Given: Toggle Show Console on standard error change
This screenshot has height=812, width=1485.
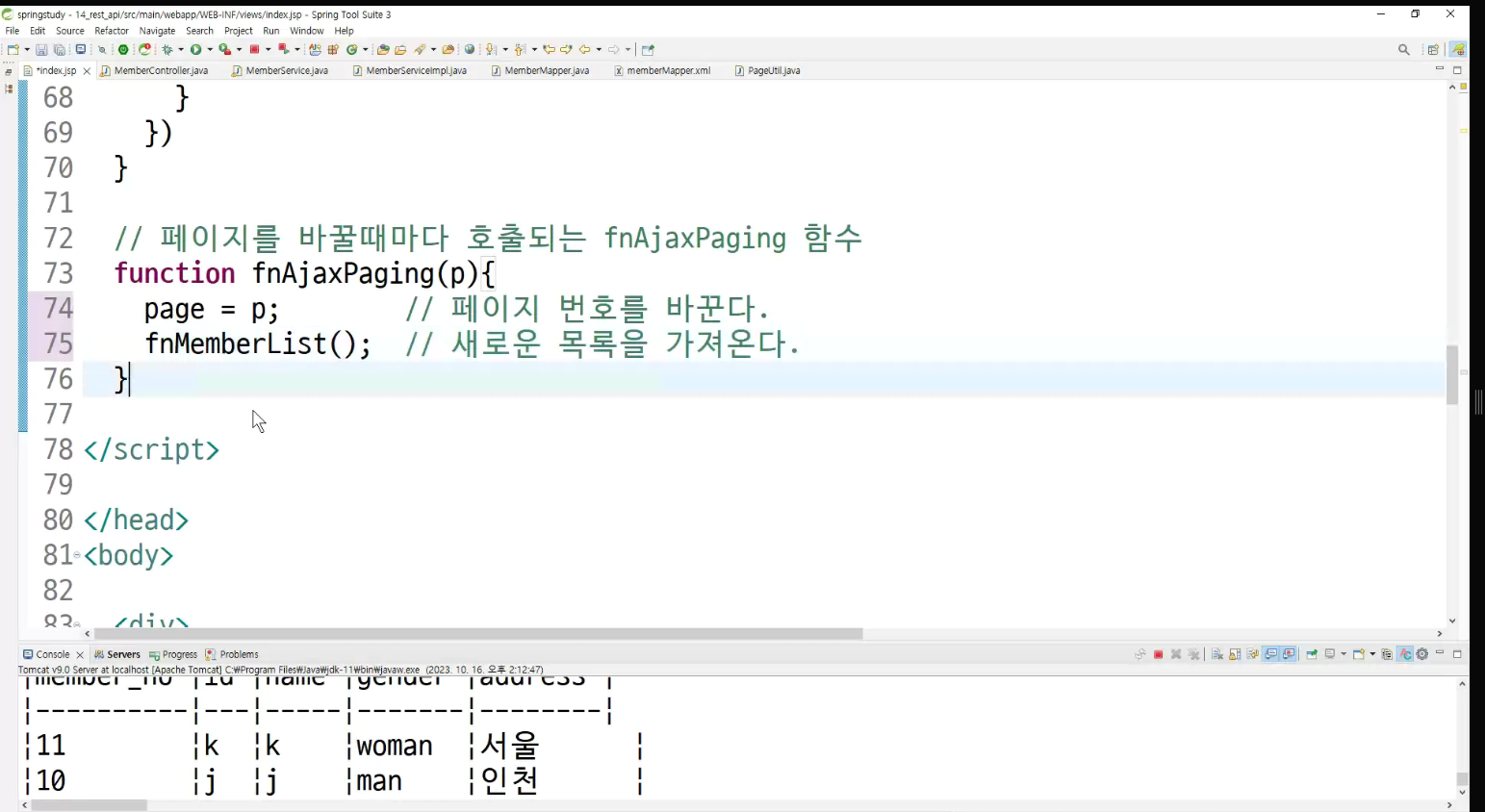Looking at the screenshot, I should 1289,654.
